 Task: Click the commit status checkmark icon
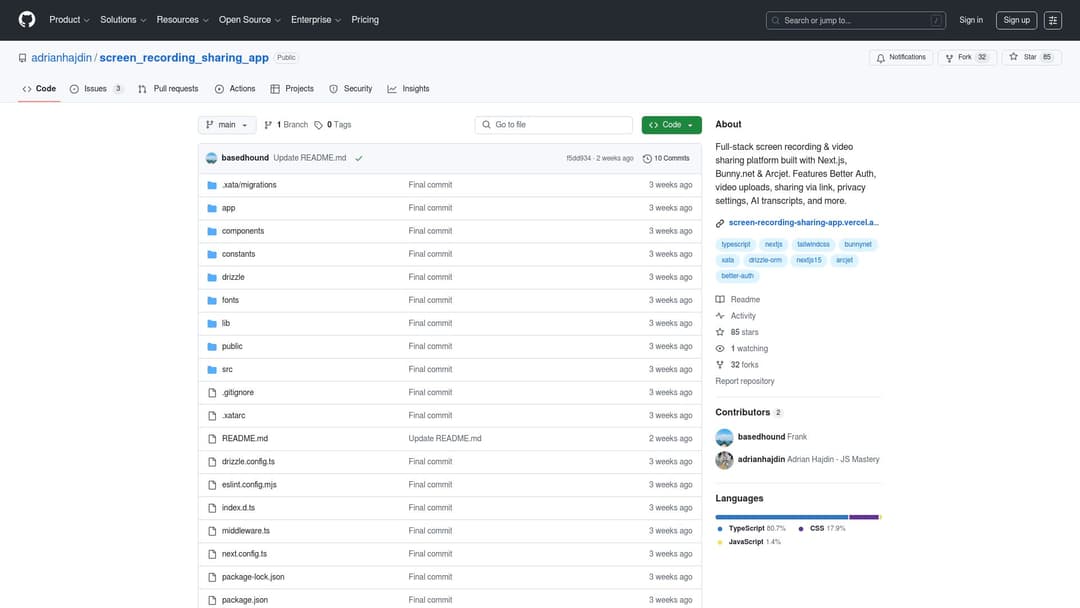[359, 158]
